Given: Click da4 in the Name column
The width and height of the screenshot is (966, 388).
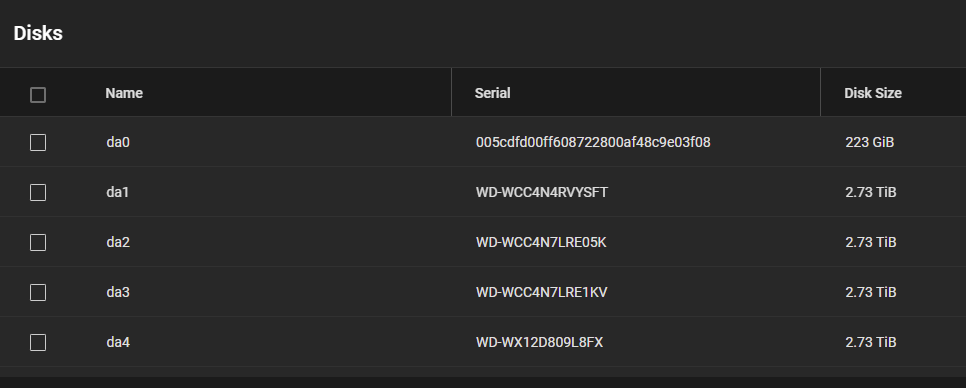Looking at the screenshot, I should pos(118,342).
